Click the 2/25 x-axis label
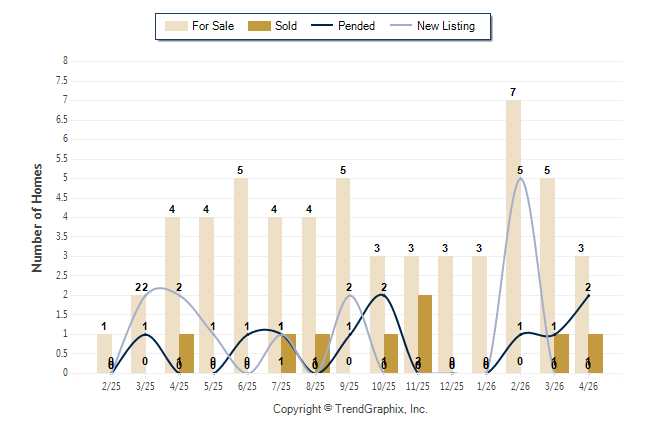 point(111,386)
